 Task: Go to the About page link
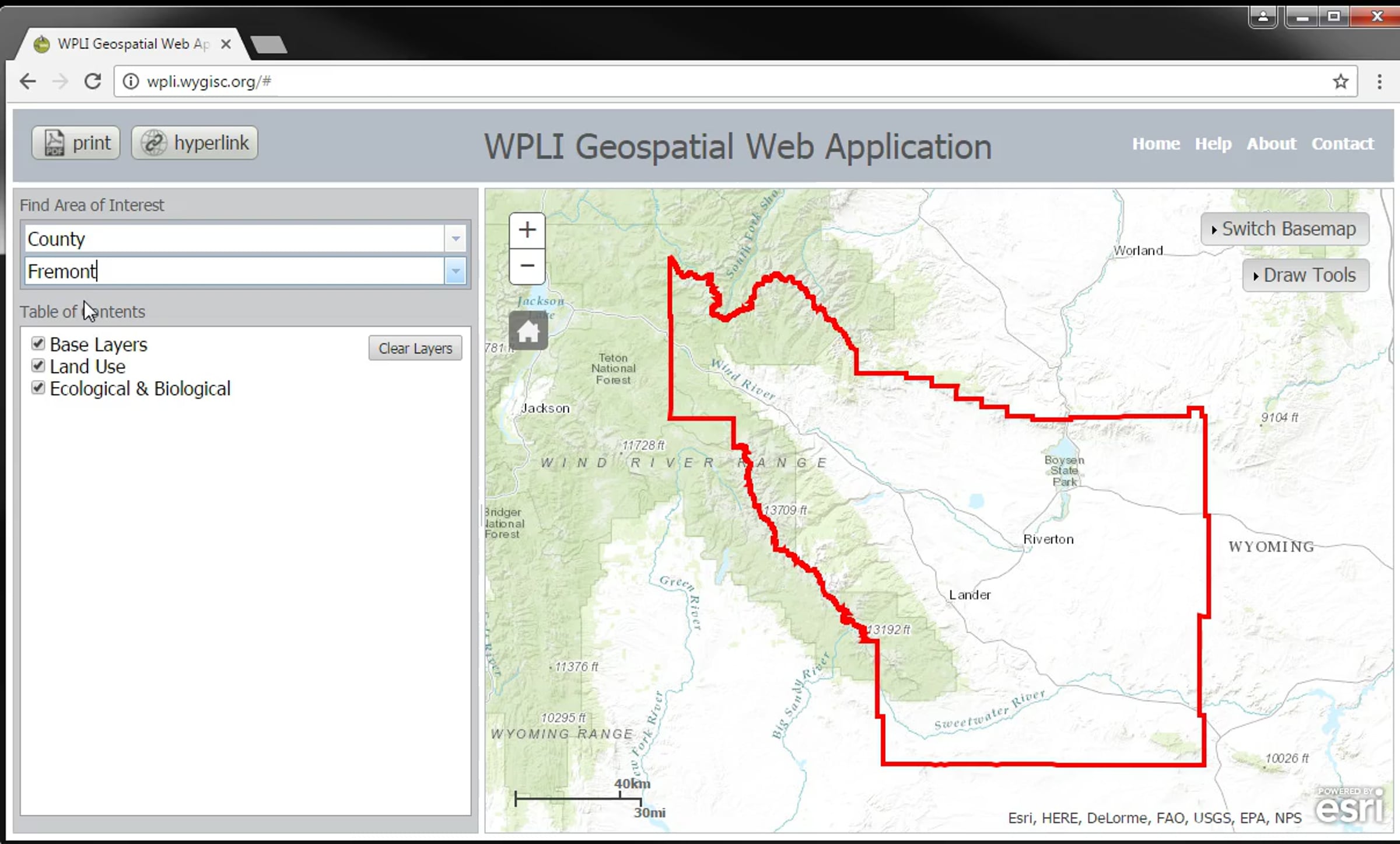[x=1271, y=144]
